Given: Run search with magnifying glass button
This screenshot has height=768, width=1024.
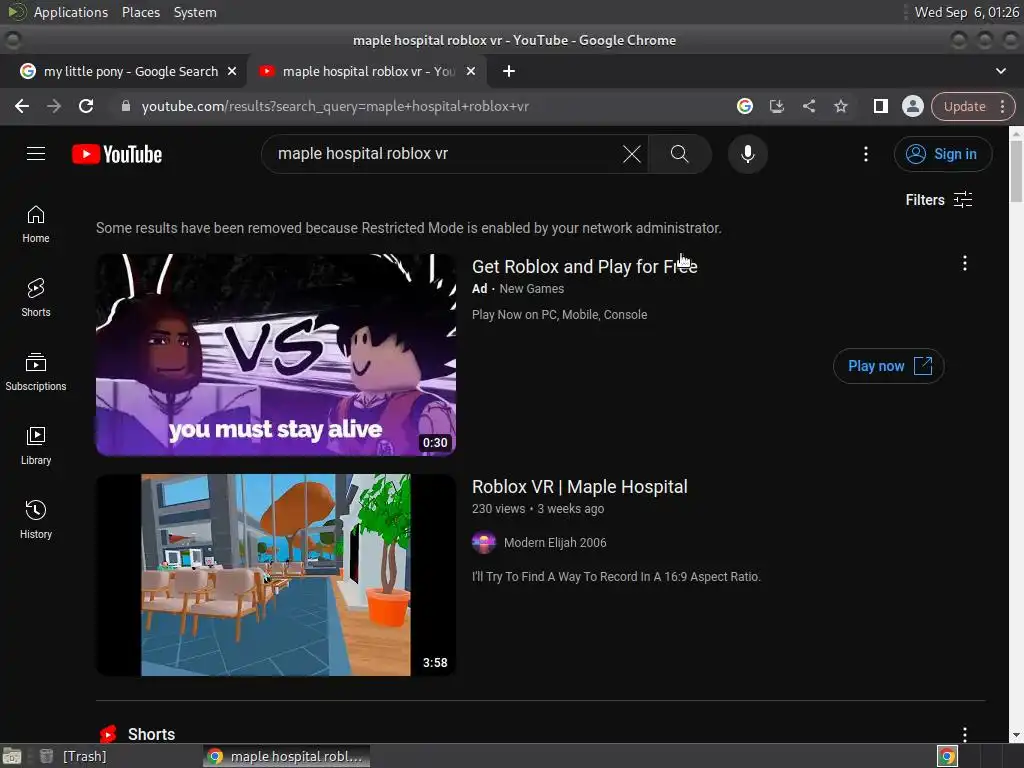Looking at the screenshot, I should pos(679,154).
